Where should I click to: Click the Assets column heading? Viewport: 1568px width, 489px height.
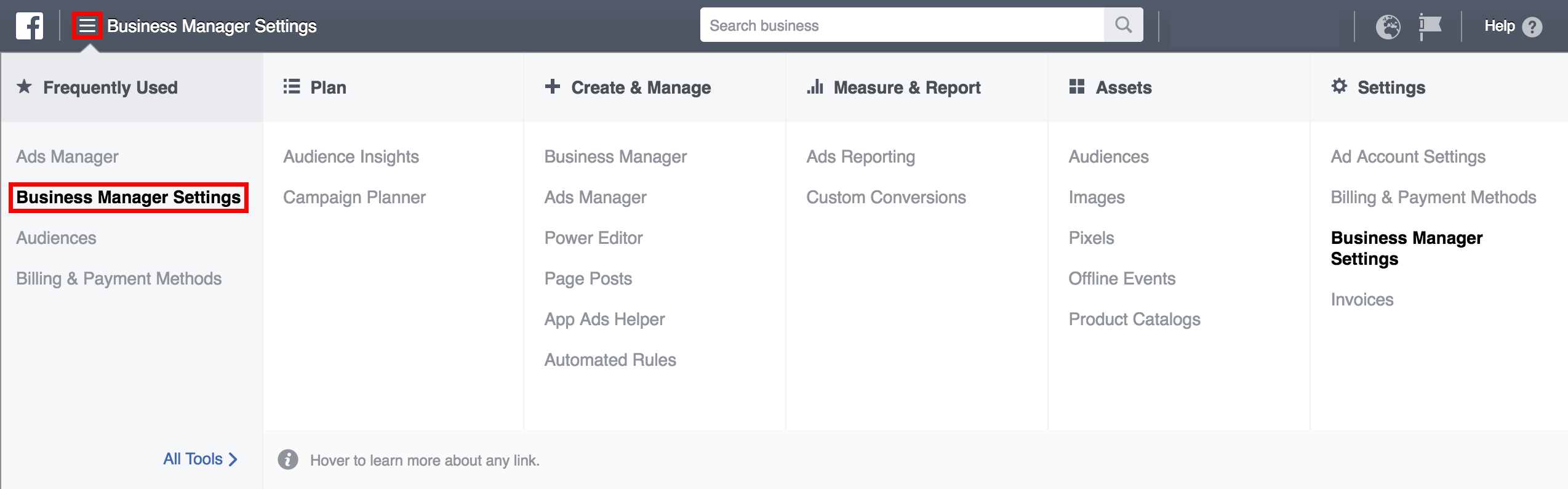[1124, 87]
